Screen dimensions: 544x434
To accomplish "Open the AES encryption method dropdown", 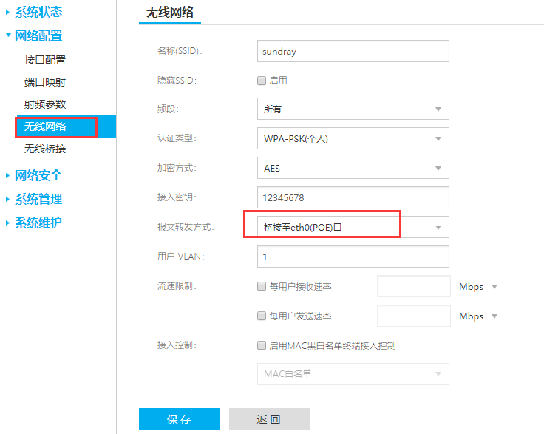I will pyautogui.click(x=353, y=168).
